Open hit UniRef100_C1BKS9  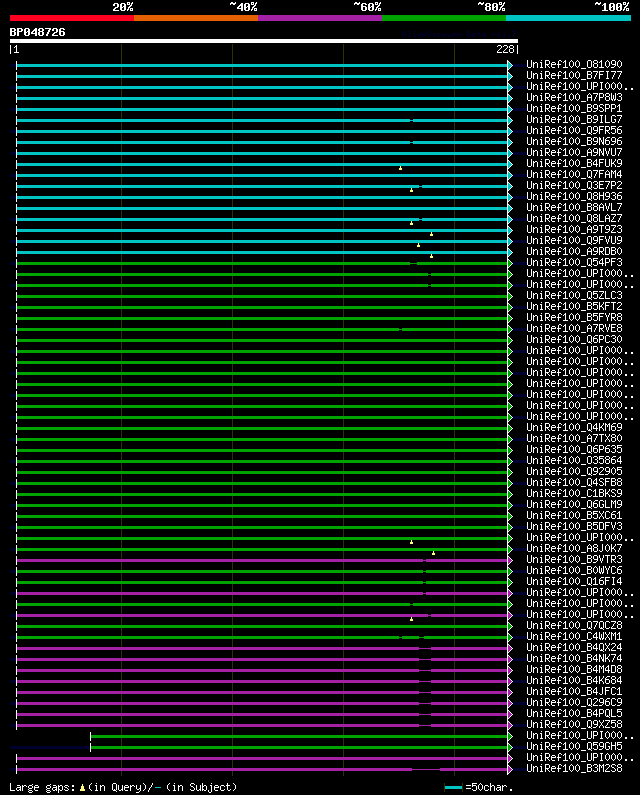pyautogui.click(x=574, y=493)
